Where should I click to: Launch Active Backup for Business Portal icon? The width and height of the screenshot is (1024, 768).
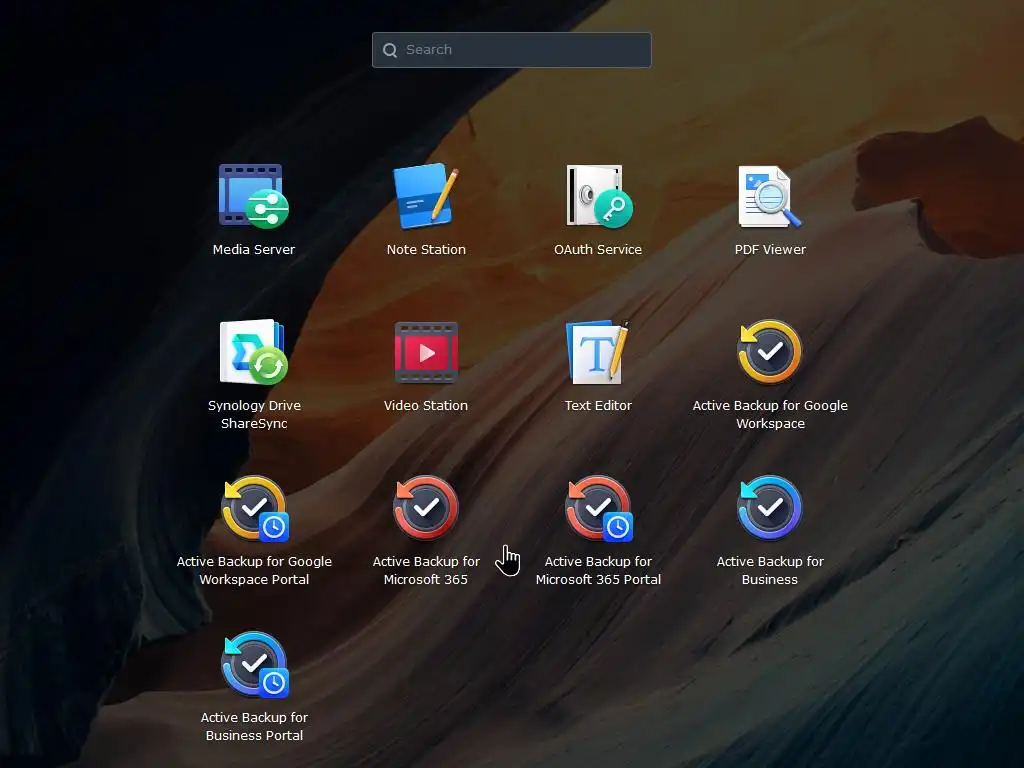pos(255,665)
